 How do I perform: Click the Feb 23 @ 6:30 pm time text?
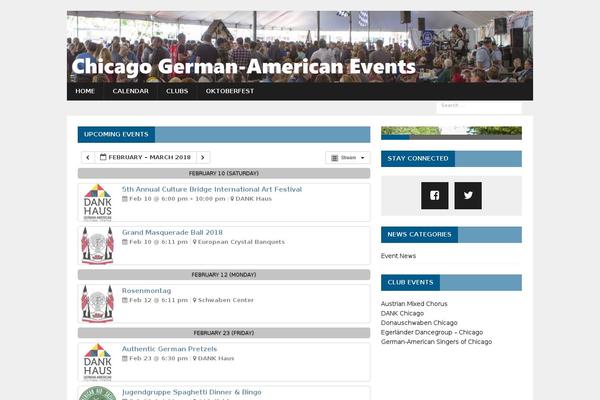point(158,359)
